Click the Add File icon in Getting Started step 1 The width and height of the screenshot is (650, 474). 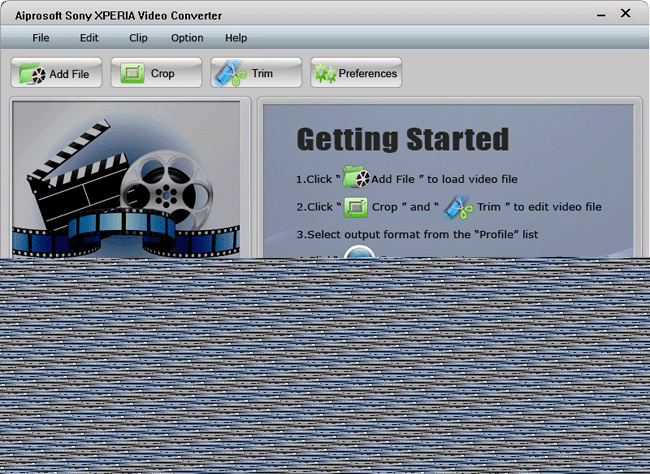click(357, 177)
